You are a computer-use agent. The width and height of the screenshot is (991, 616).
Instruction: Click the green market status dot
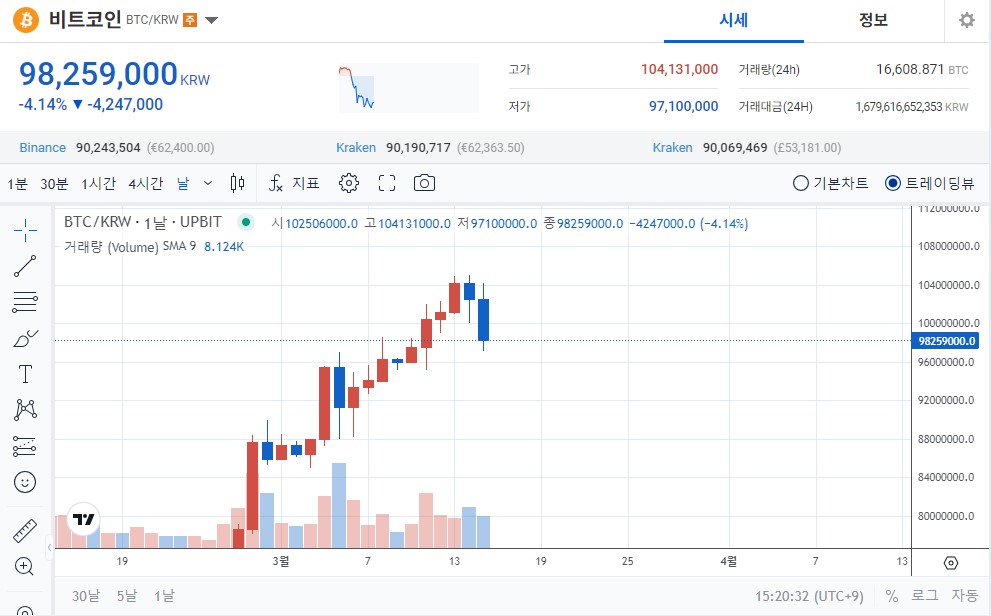(x=246, y=222)
